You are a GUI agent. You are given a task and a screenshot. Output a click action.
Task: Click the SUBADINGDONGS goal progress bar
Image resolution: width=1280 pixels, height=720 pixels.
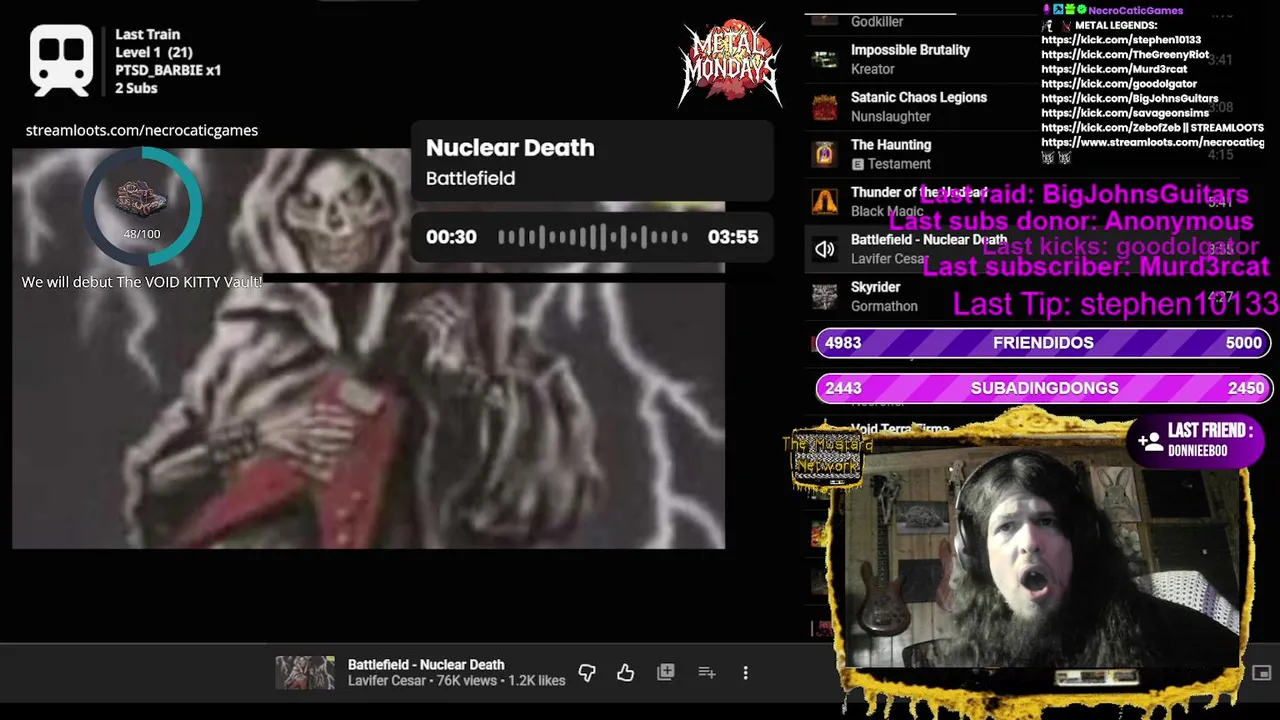click(1043, 388)
